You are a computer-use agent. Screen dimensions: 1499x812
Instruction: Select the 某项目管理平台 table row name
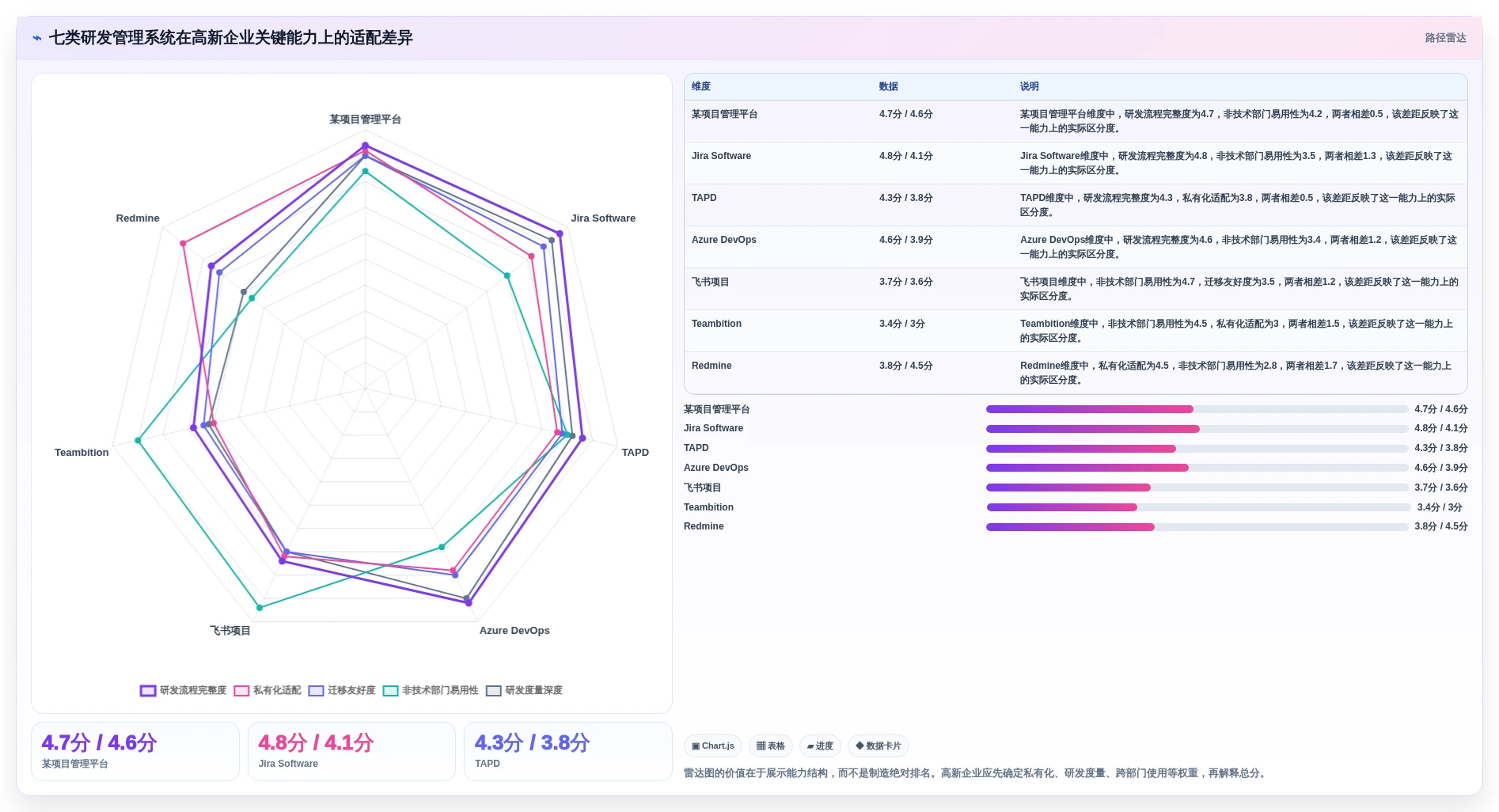(x=724, y=114)
